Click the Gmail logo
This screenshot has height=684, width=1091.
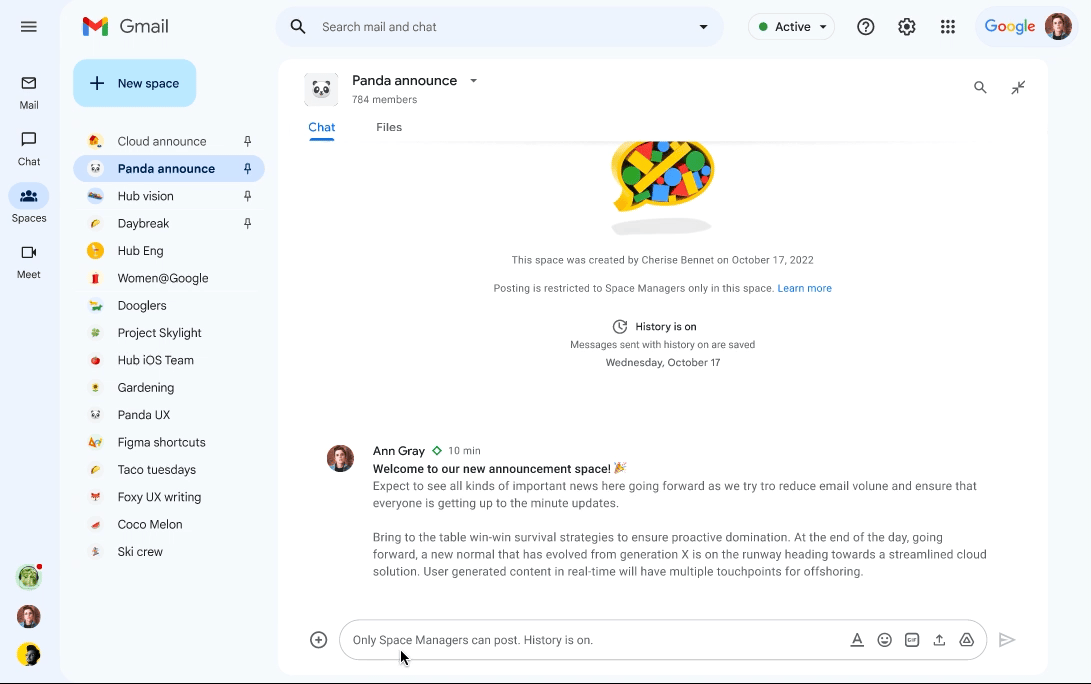[125, 26]
